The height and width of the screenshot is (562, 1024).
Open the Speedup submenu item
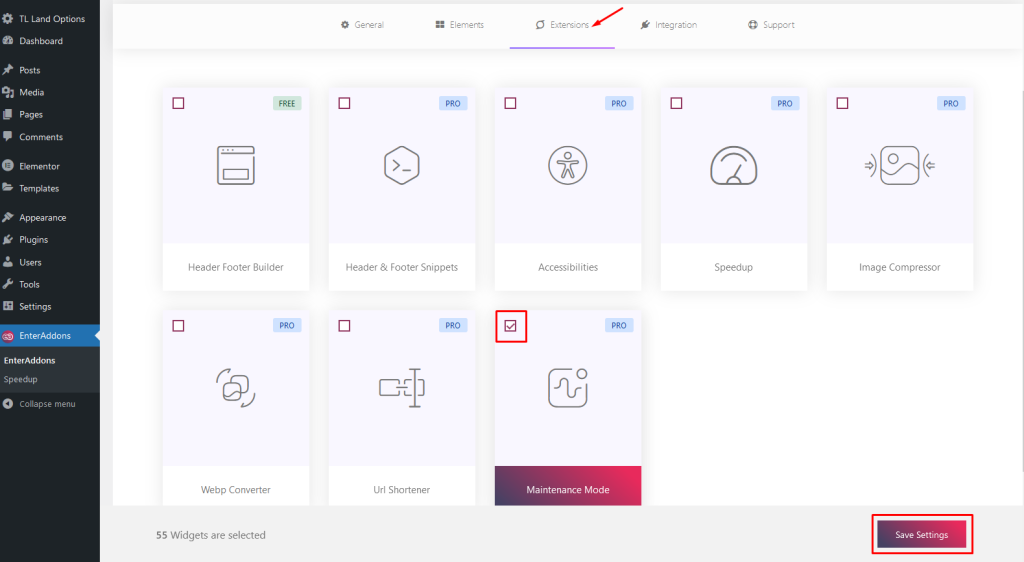tap(20, 379)
